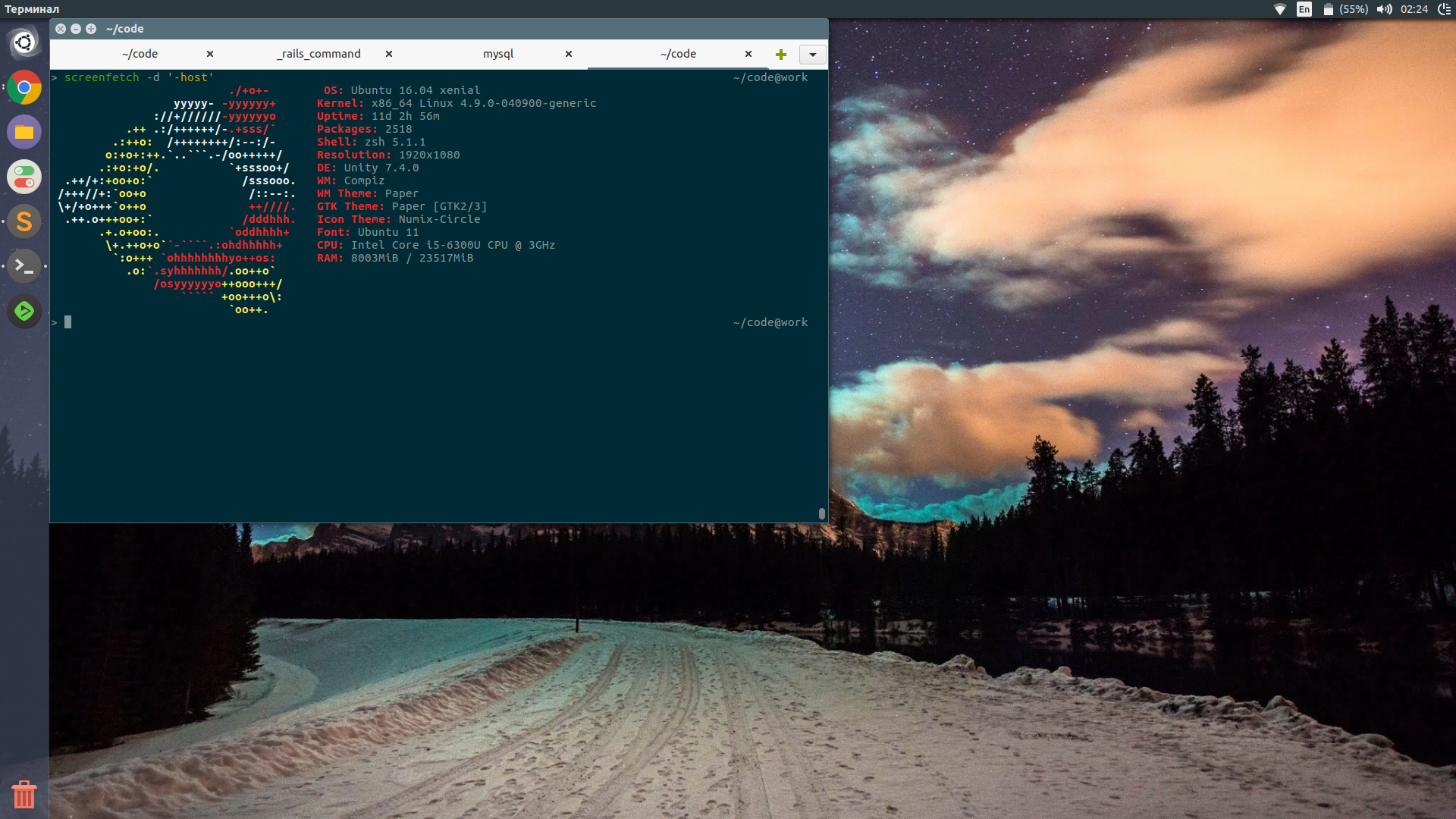
Task: Click the screenfetch command text
Action: pyautogui.click(x=139, y=77)
